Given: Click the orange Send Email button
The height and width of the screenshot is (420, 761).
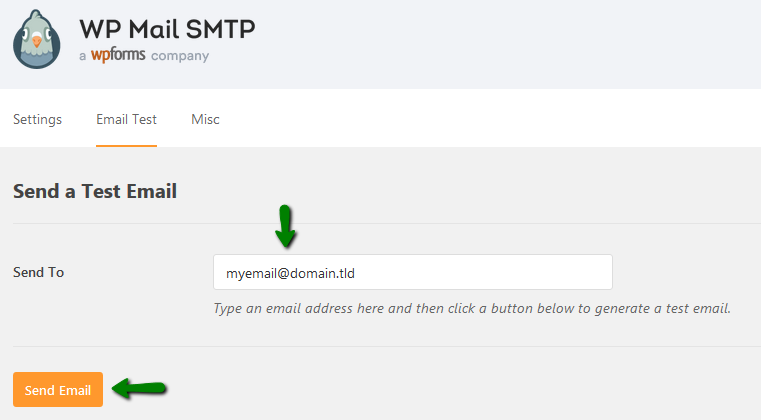Looking at the screenshot, I should tap(58, 389).
